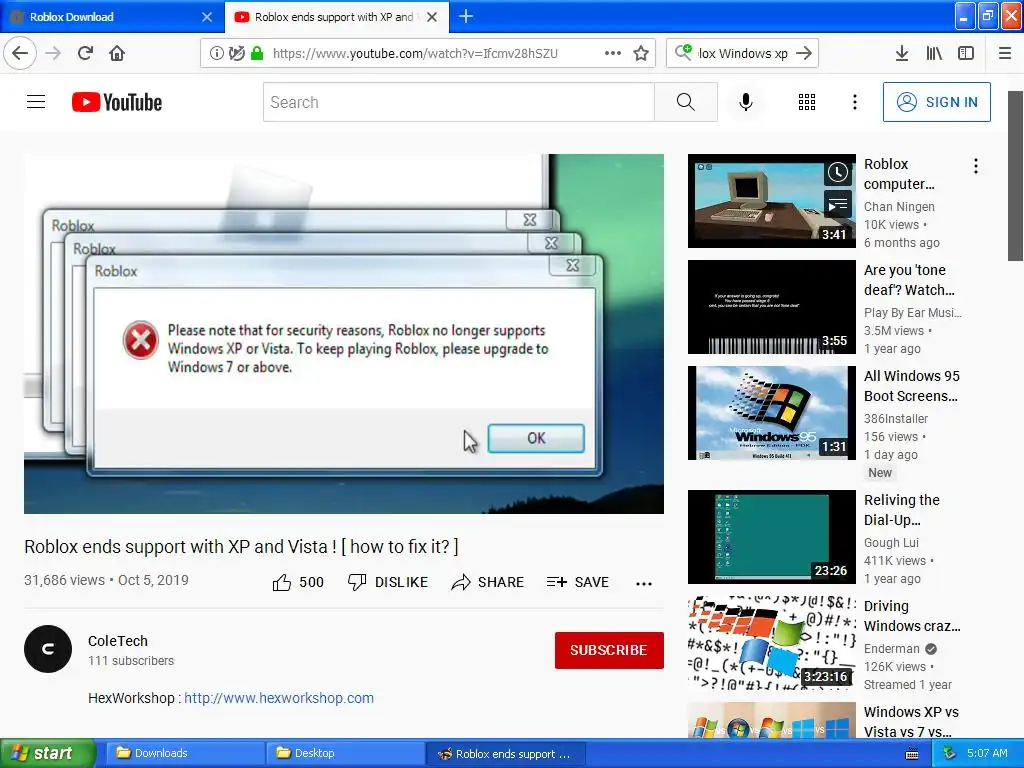Click the browser forward arrow

[53, 54]
